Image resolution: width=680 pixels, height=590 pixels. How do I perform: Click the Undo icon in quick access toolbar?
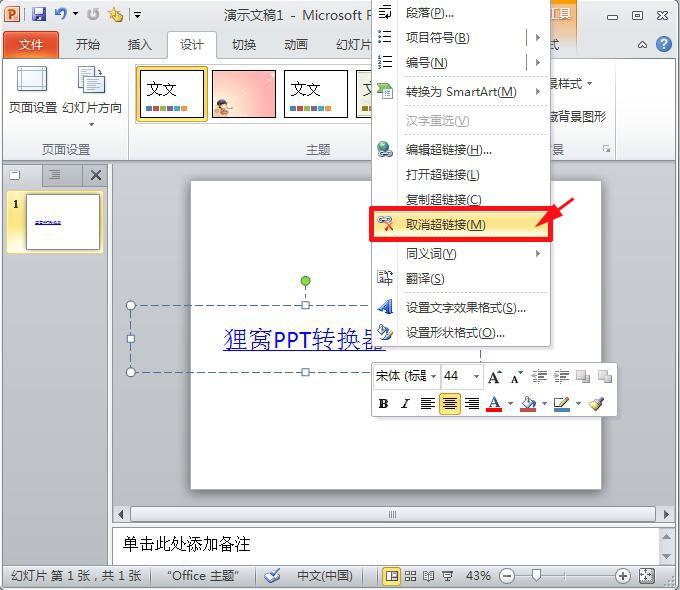60,14
